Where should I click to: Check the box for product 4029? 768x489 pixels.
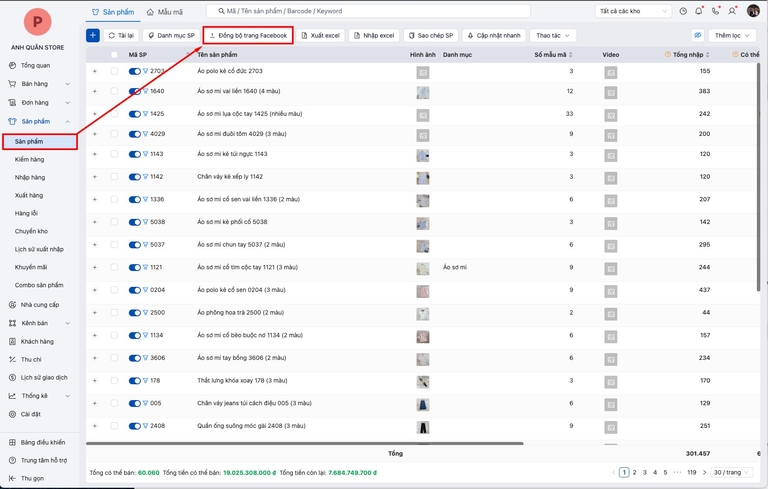click(114, 133)
